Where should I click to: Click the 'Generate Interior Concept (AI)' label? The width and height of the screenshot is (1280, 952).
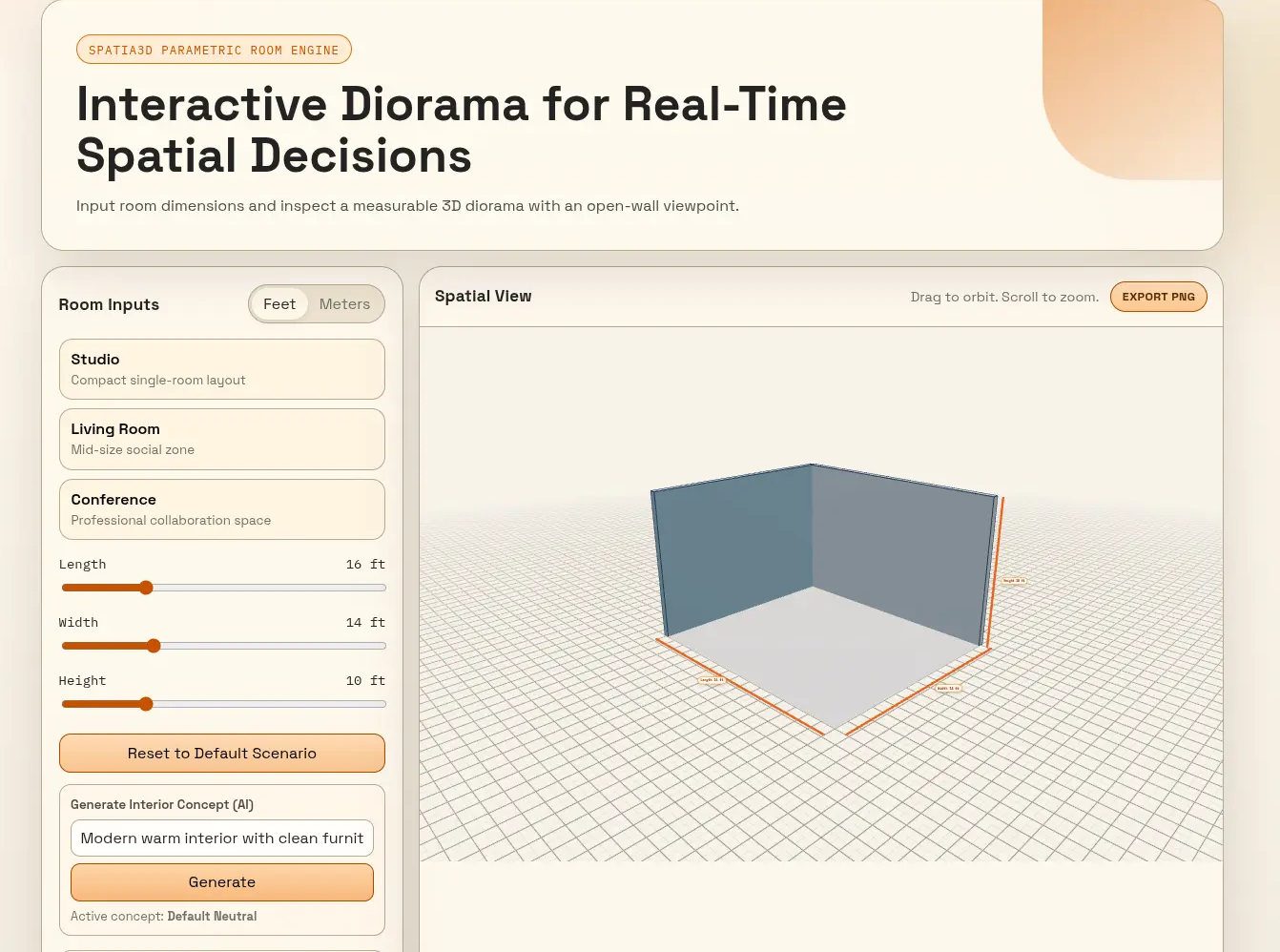pyautogui.click(x=162, y=804)
